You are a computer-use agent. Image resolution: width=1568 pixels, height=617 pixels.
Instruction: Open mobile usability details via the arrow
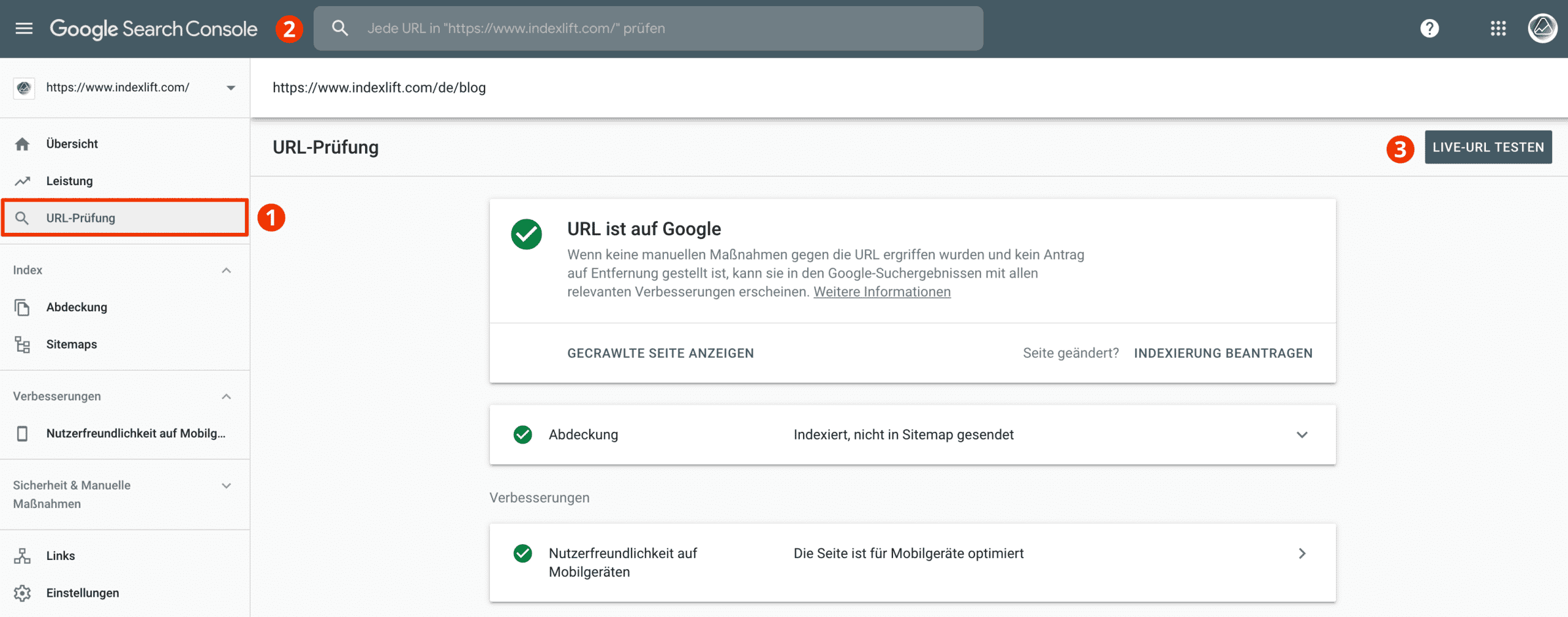pyautogui.click(x=1302, y=553)
